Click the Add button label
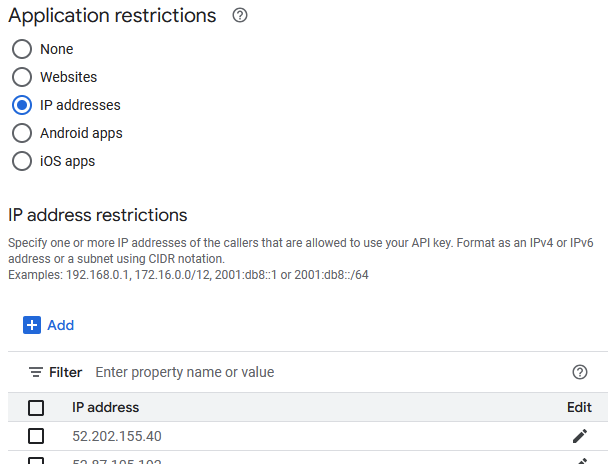Screen dimensions: 611x464 pos(61,325)
